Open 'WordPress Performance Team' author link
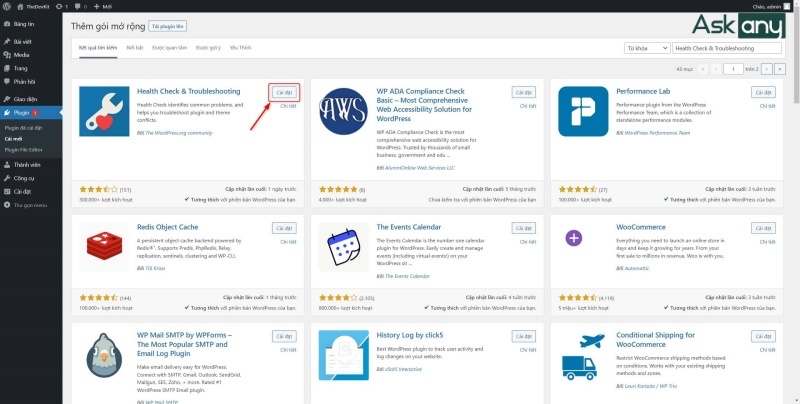This screenshot has width=800, height=404. click(x=657, y=133)
